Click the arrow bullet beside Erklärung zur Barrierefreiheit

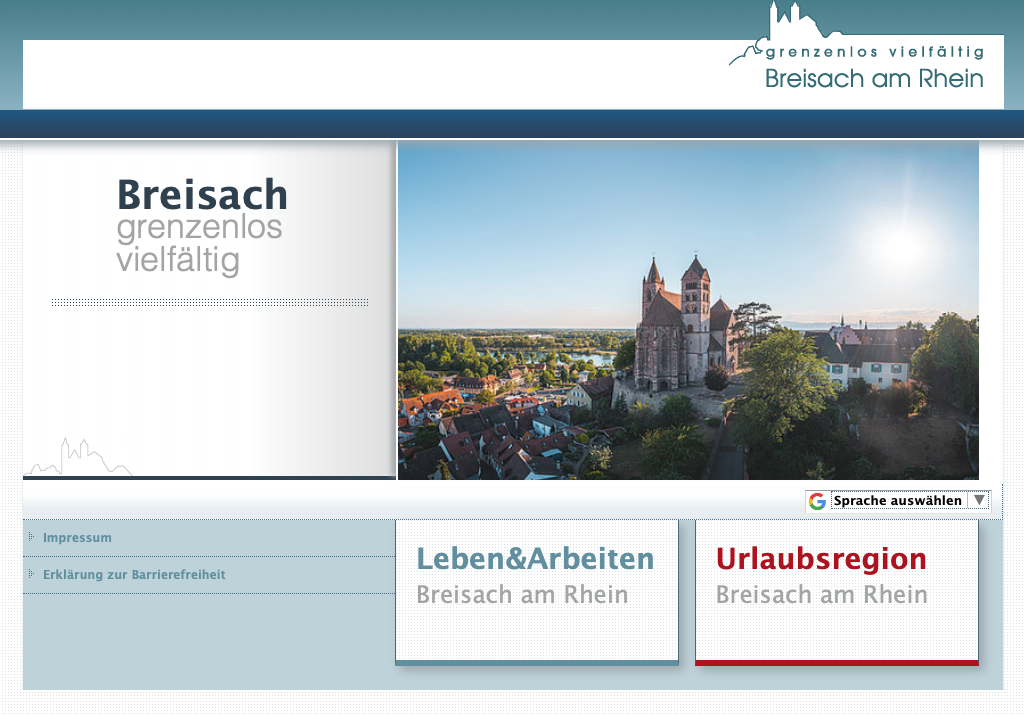(x=31, y=574)
